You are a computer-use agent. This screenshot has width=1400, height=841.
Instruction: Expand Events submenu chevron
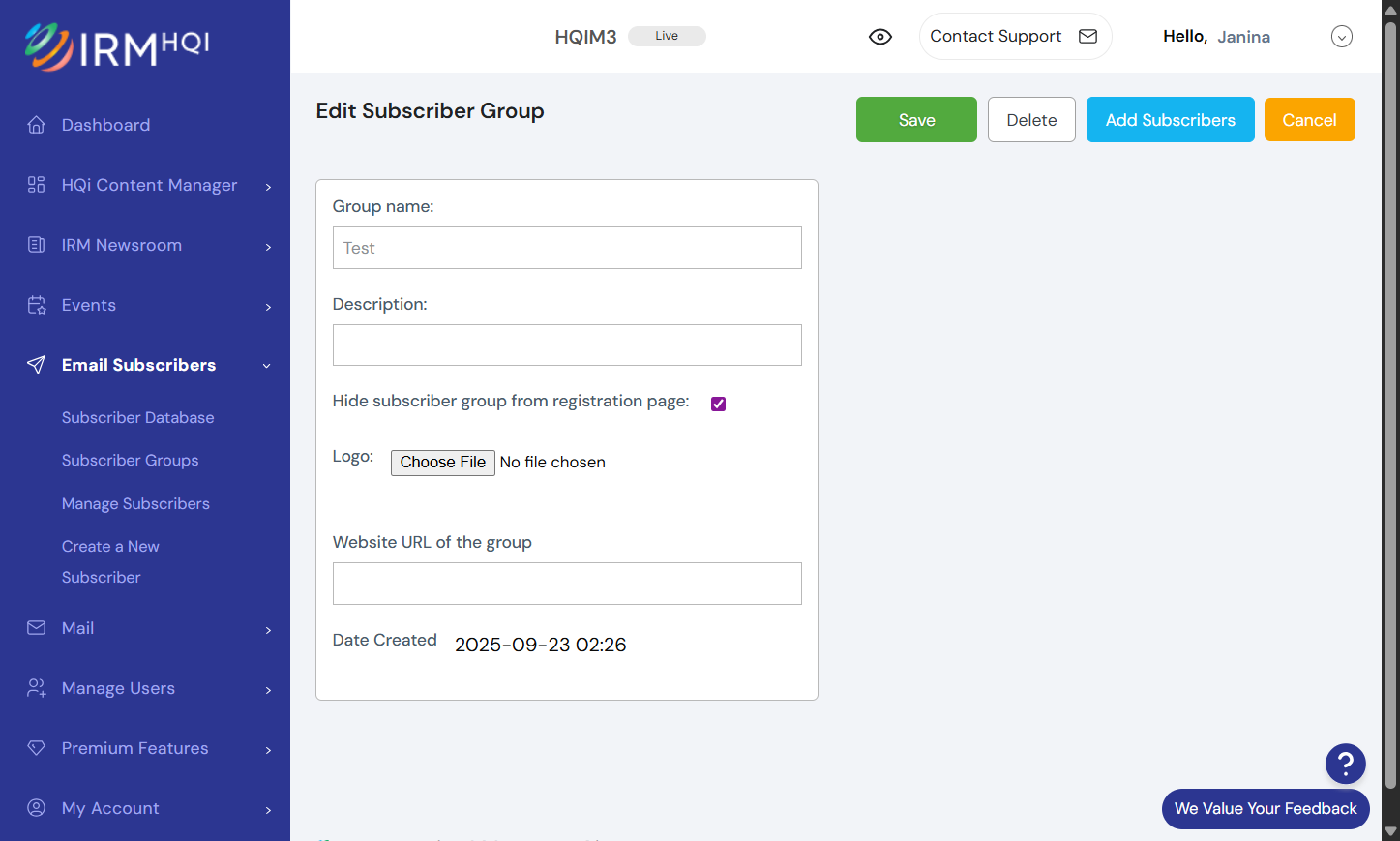268,307
